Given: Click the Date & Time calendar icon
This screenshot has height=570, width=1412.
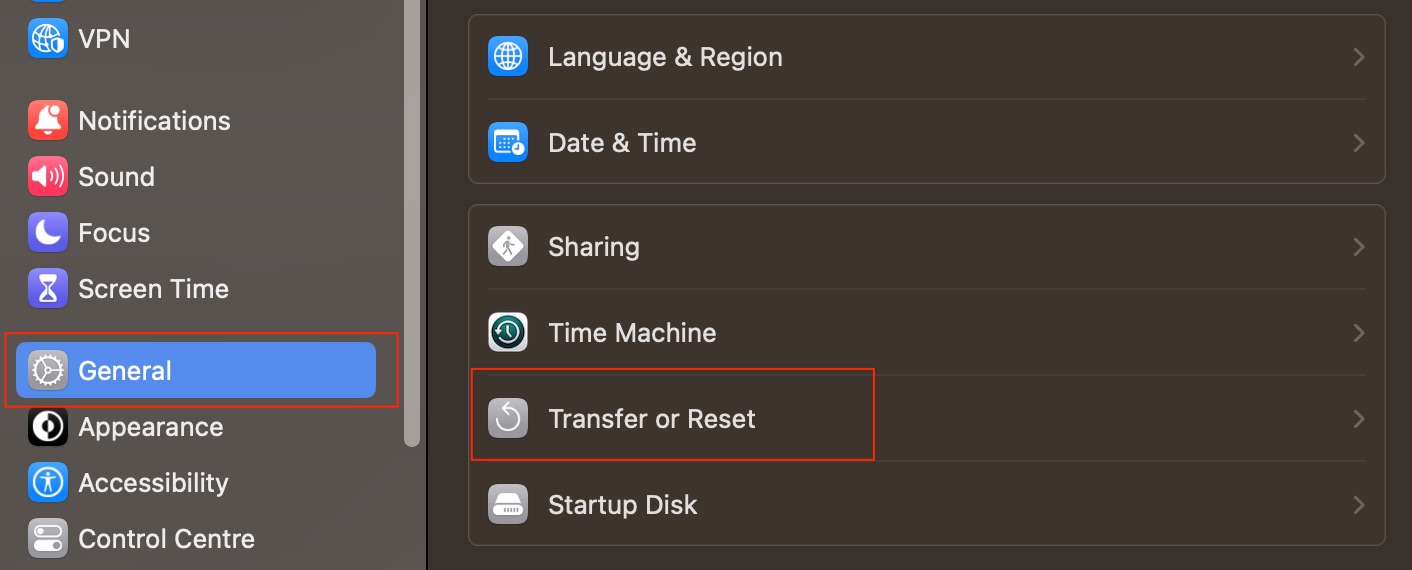Looking at the screenshot, I should (x=508, y=142).
